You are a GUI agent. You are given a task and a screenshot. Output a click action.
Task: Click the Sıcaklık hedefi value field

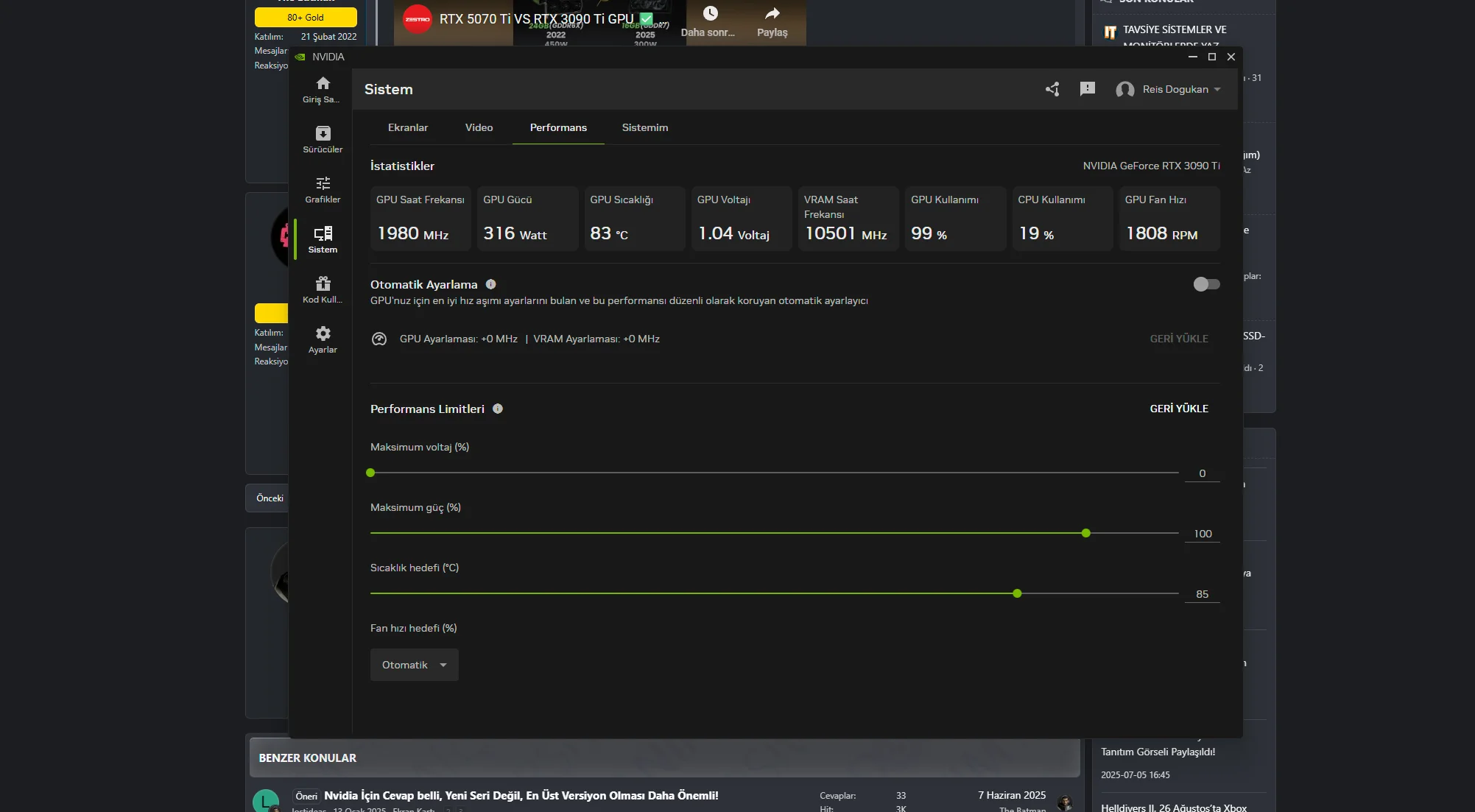pos(1202,594)
